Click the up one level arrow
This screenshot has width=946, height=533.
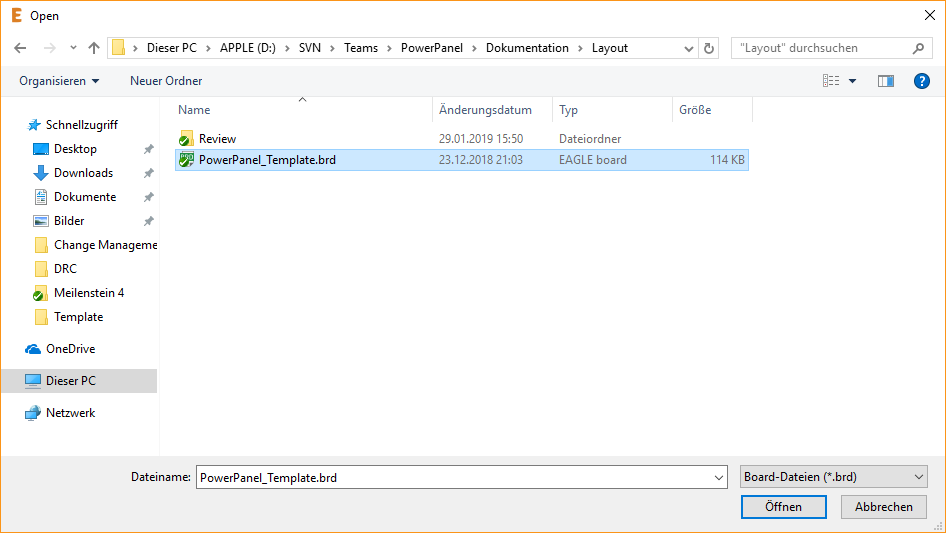coord(94,48)
